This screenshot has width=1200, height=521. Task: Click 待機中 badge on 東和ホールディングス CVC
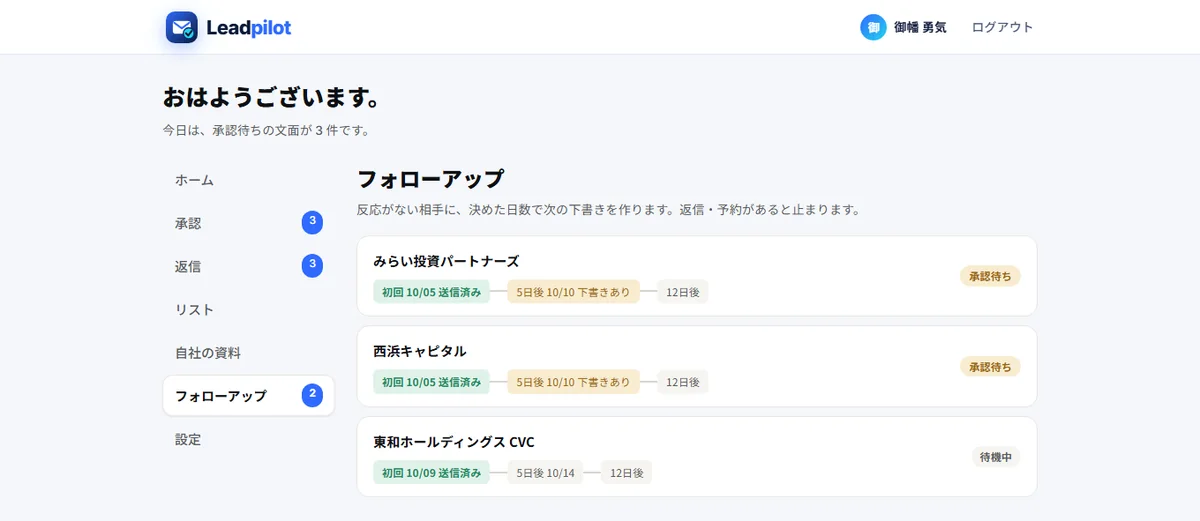tap(996, 456)
